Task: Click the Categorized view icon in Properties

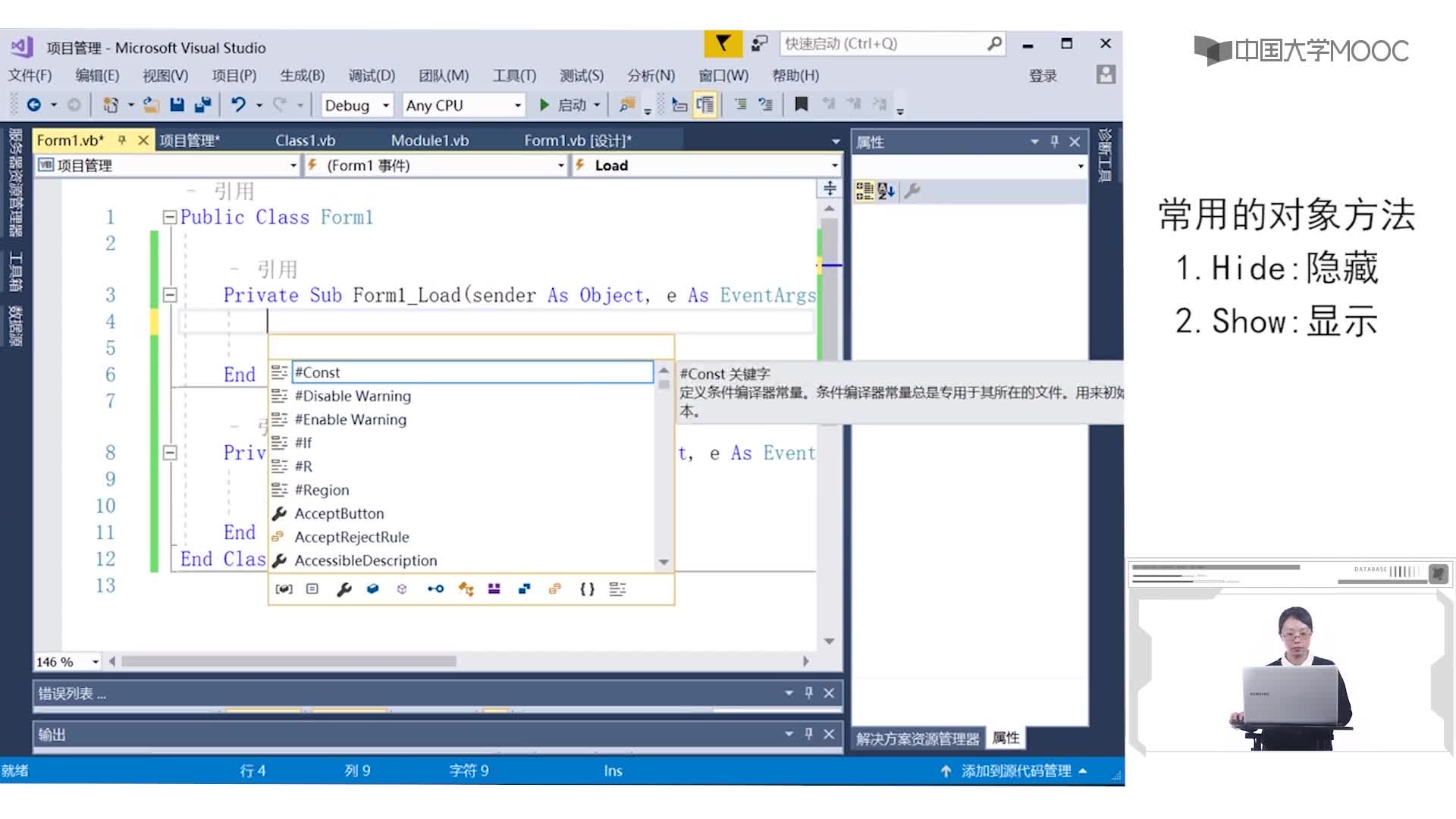Action: [x=864, y=191]
